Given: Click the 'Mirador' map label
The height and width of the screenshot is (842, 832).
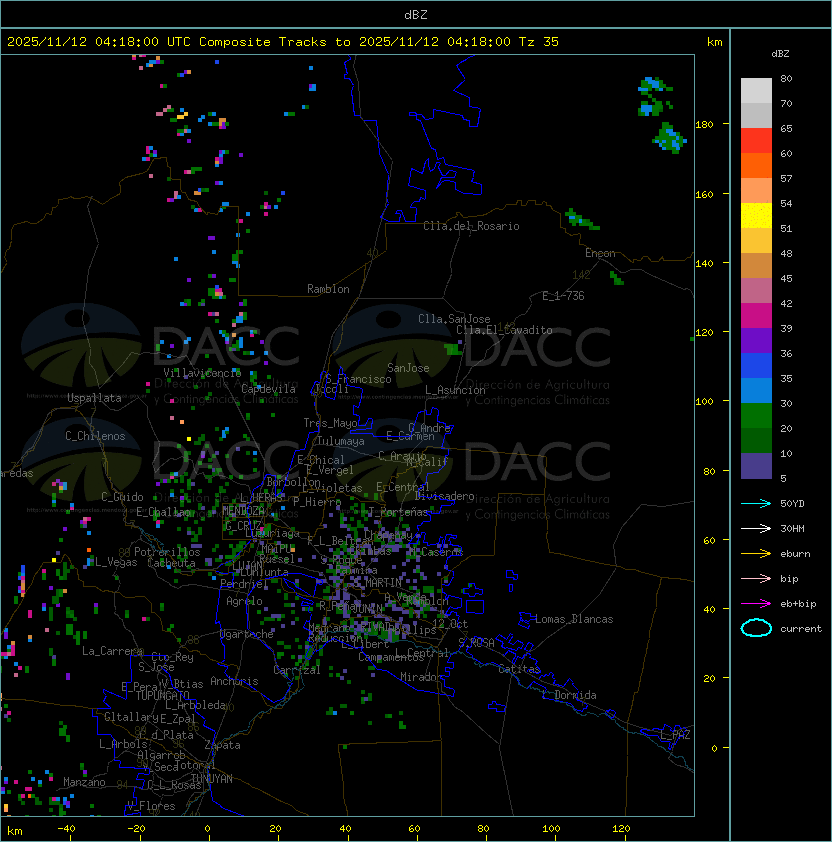Looking at the screenshot, I should 421,677.
